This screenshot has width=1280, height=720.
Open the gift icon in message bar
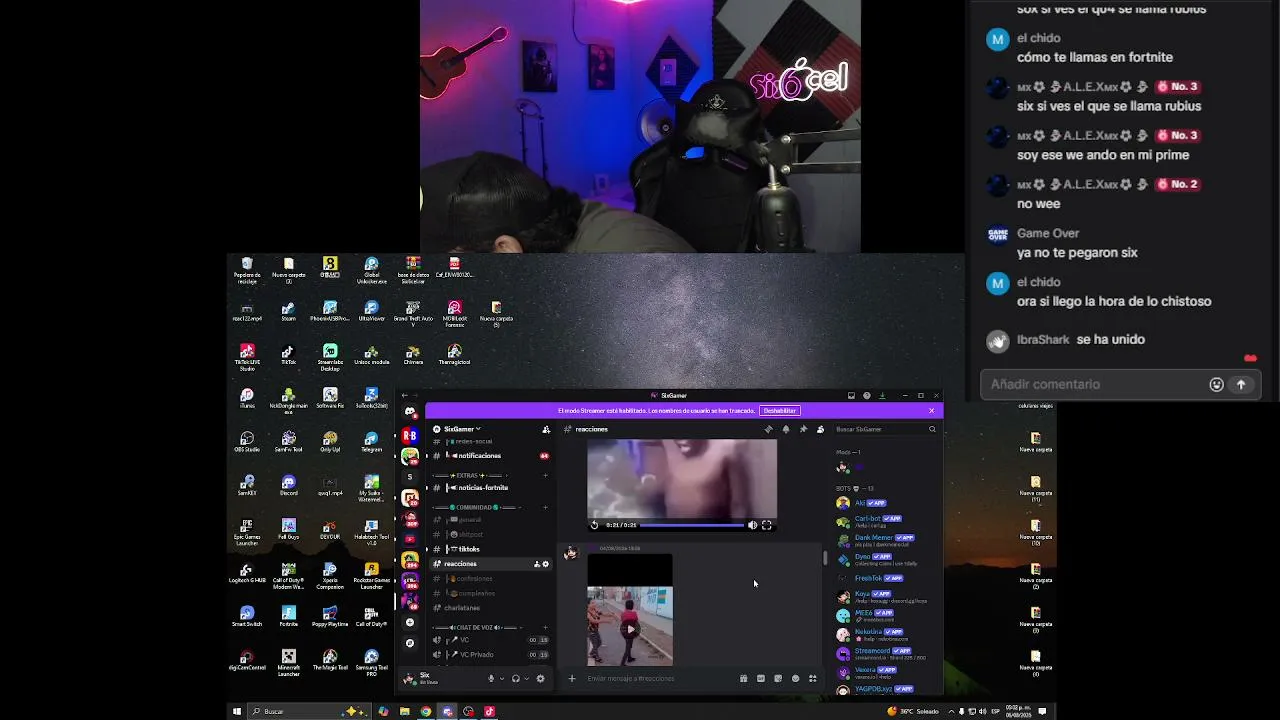coord(743,678)
